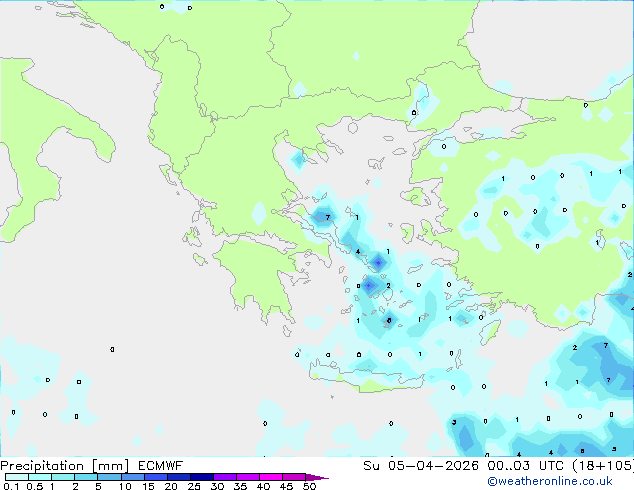Click the legend label '20'
The height and width of the screenshot is (490, 634).
[171, 486]
